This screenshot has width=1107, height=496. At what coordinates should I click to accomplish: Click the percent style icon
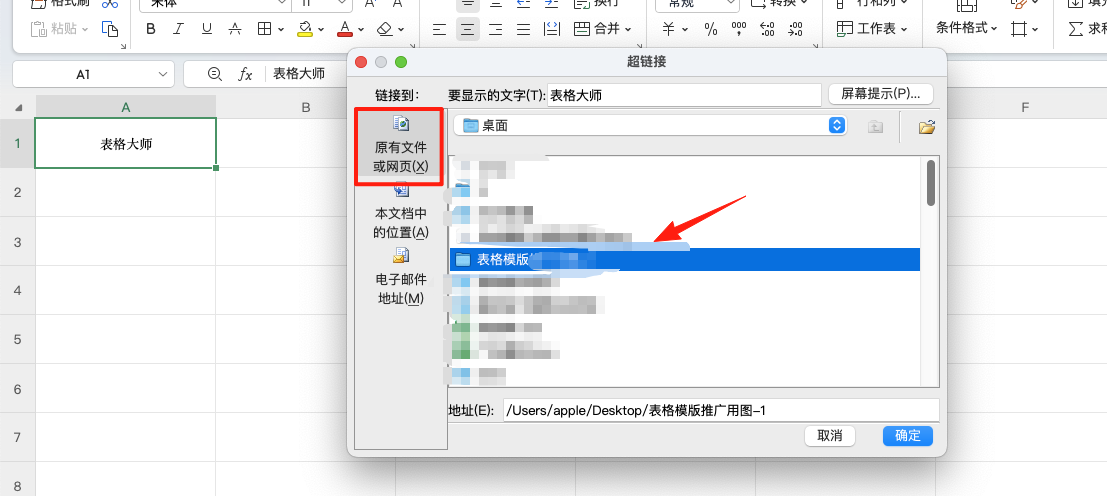coord(711,29)
